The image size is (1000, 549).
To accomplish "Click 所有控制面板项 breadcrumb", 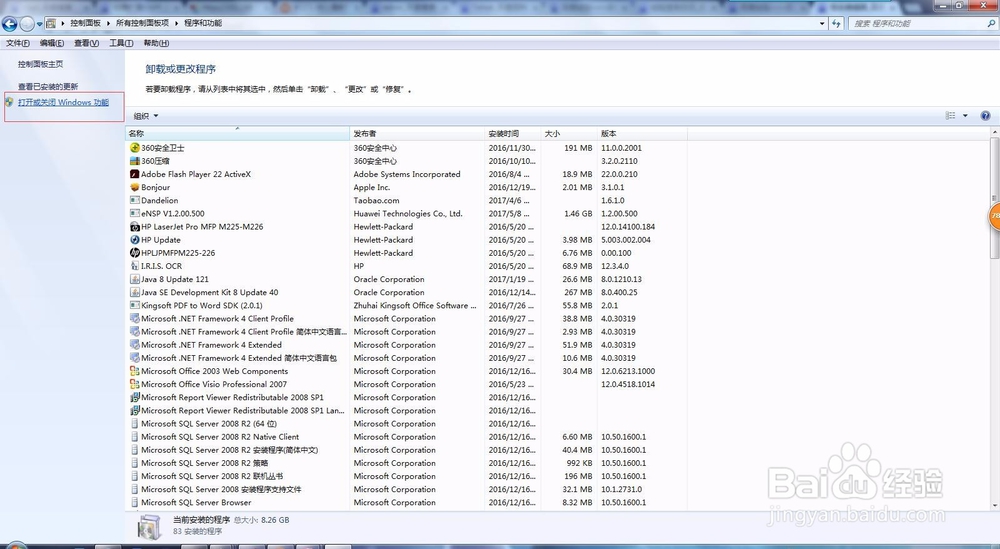I will [x=142, y=23].
